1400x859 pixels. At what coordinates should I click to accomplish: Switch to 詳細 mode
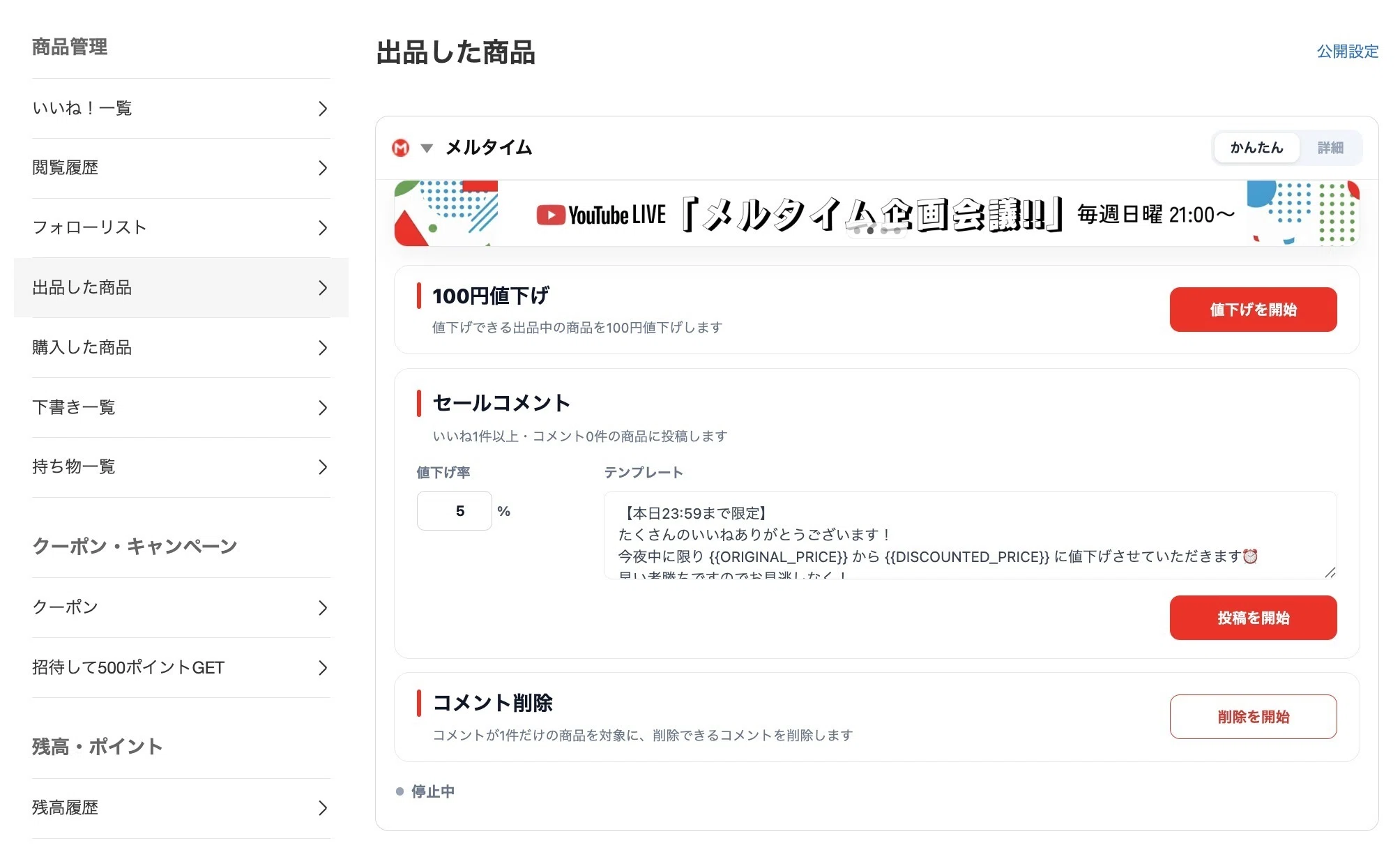[1330, 148]
